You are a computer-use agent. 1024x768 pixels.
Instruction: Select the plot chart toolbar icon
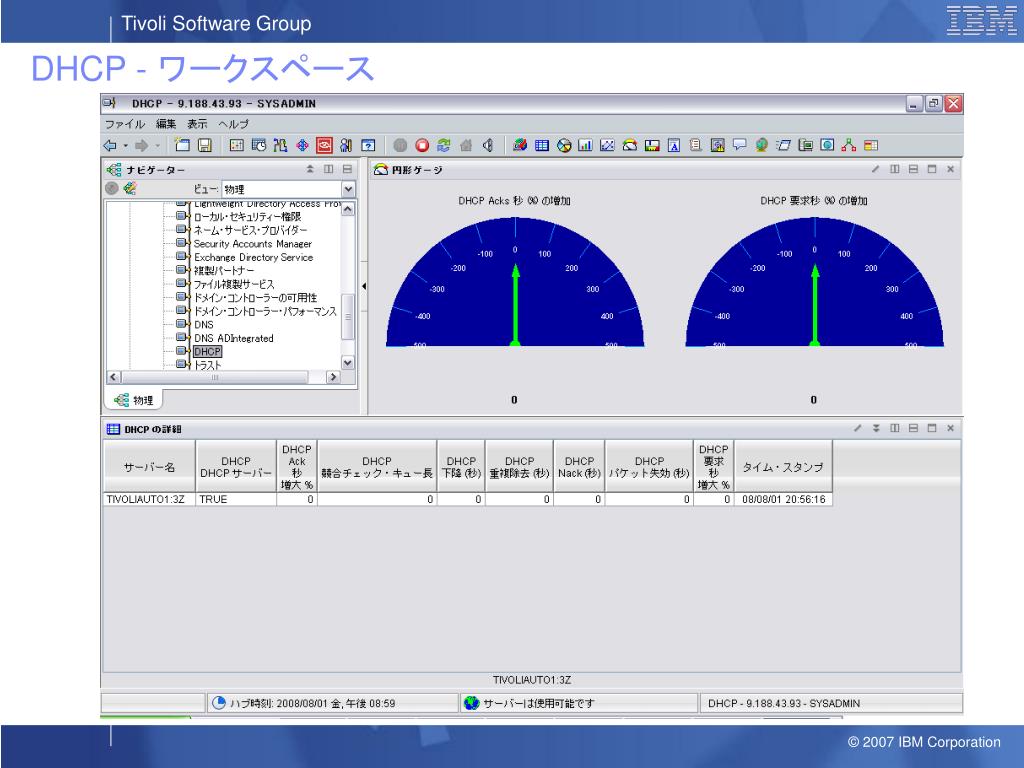[x=607, y=146]
